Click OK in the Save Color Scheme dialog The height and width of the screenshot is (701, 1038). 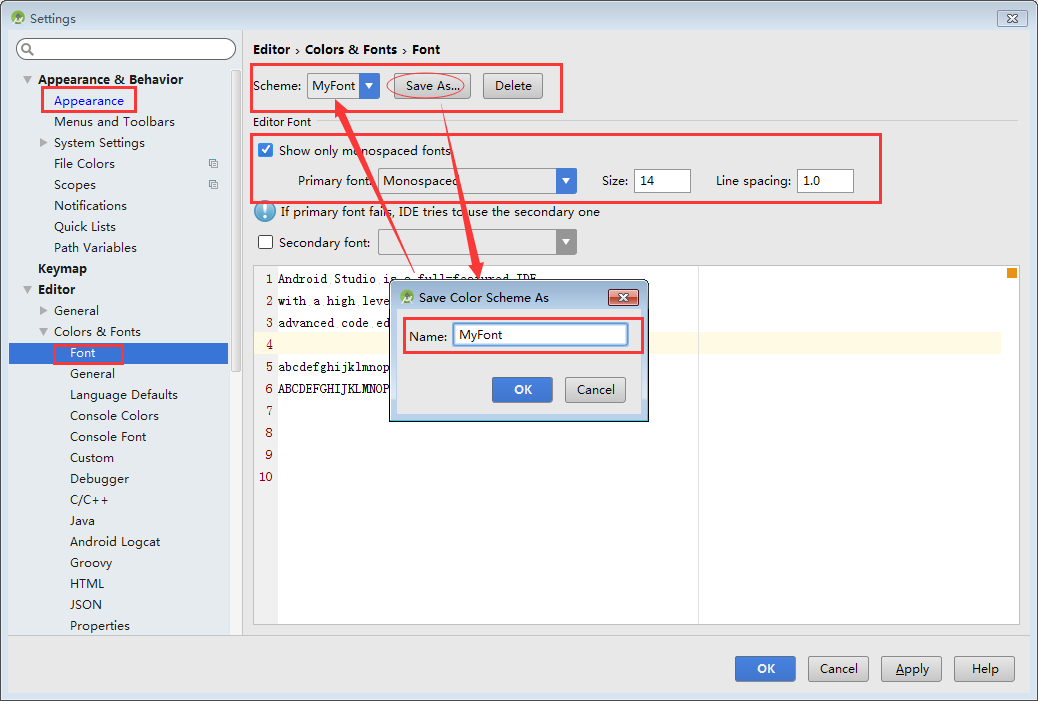coord(522,390)
